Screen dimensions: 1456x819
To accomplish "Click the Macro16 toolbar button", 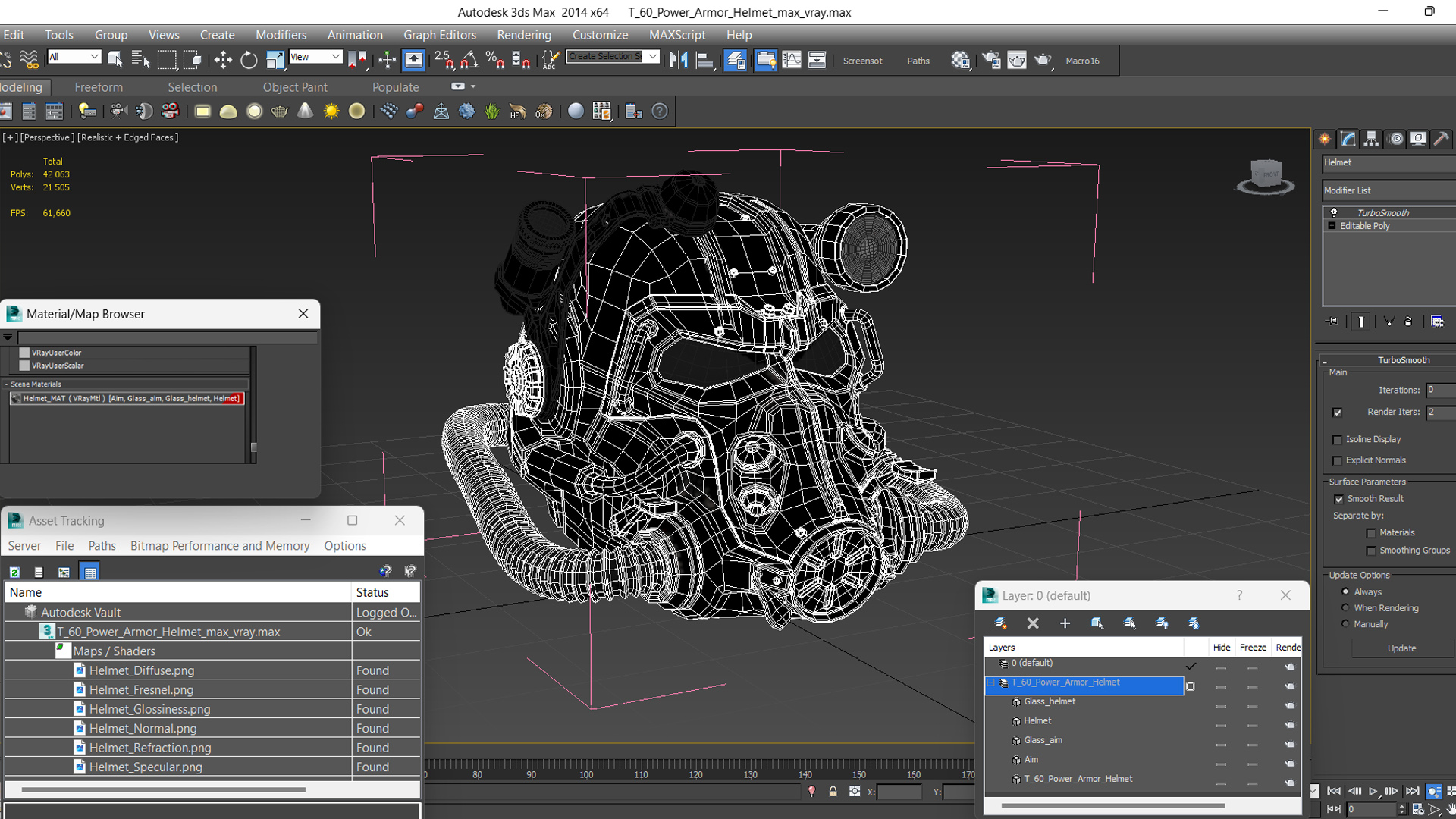I will 1082,61.
